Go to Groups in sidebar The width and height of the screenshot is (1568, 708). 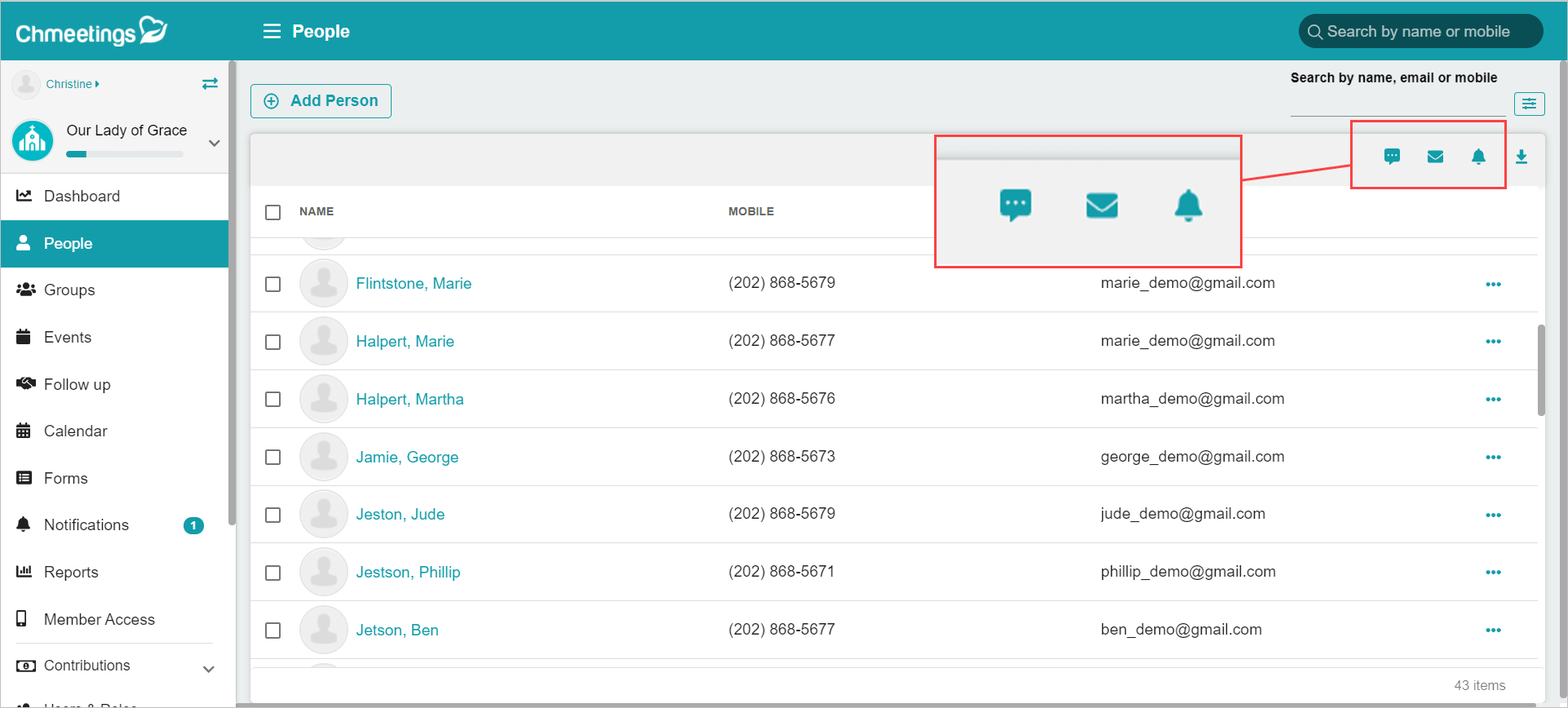114,290
